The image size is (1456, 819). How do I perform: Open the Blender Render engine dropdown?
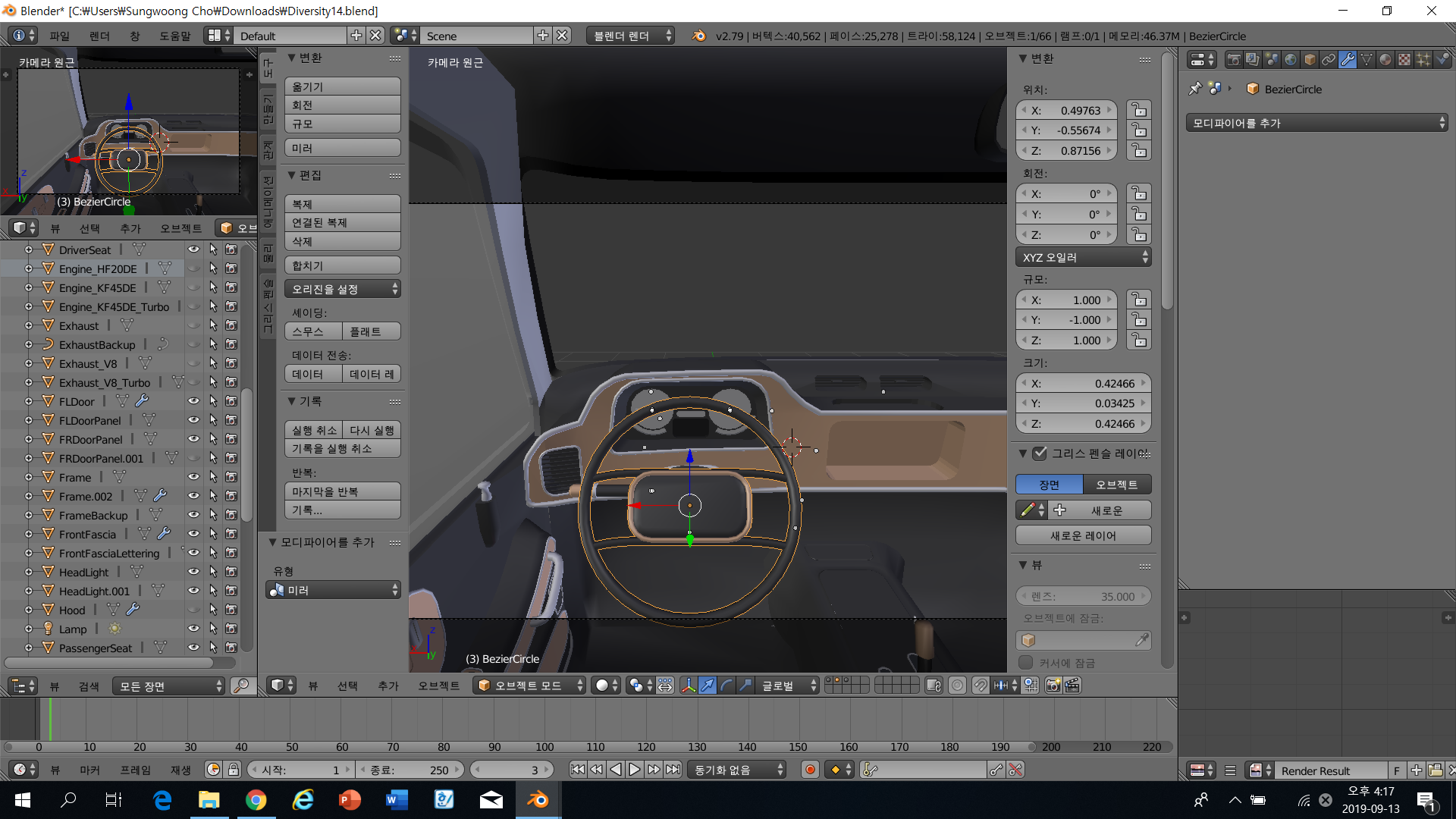pos(631,36)
